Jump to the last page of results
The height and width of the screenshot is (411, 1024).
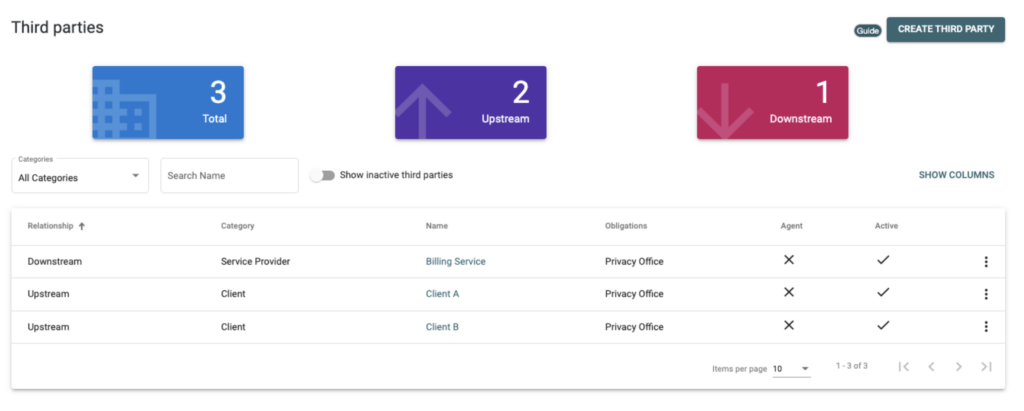click(986, 367)
